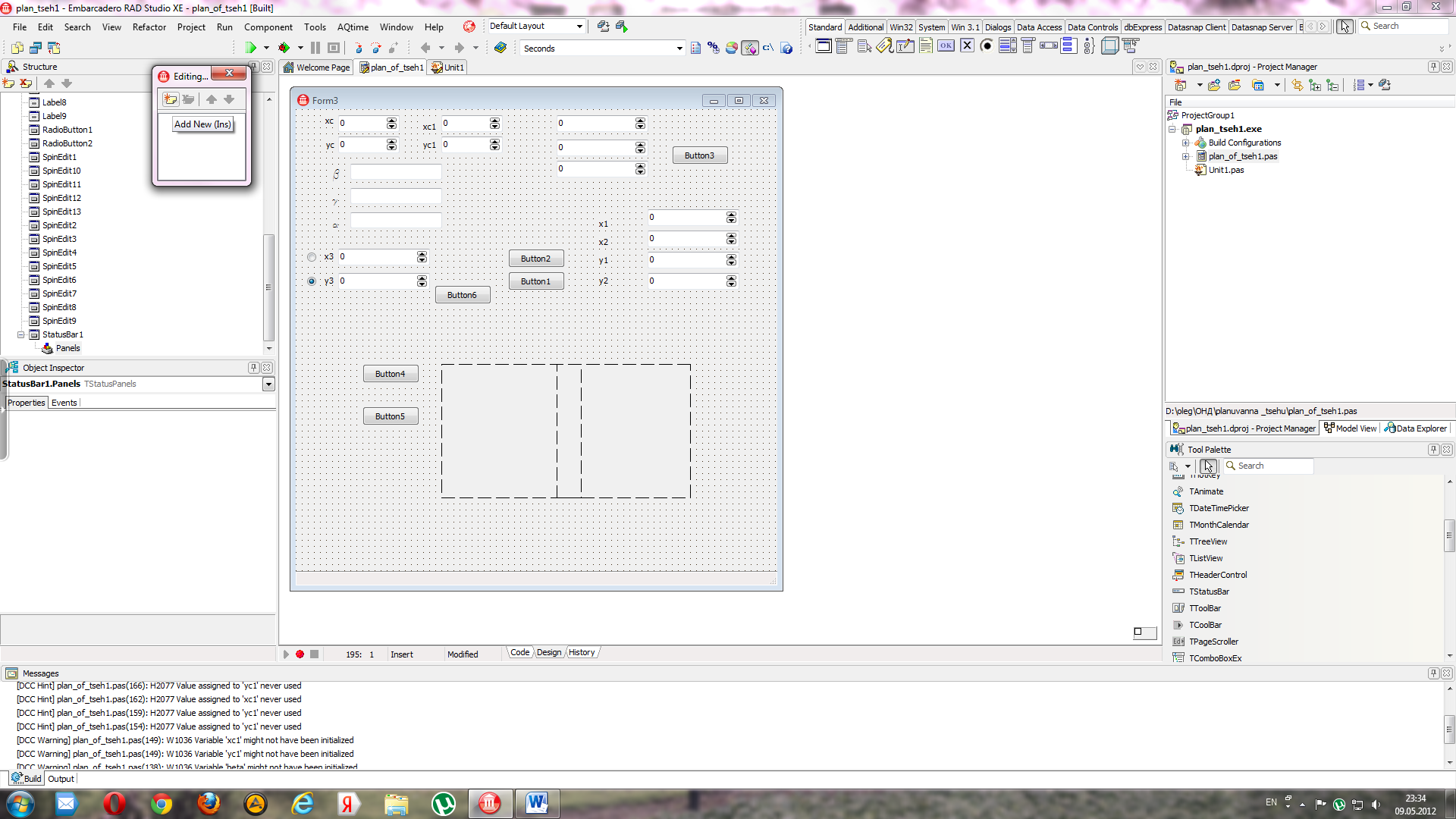Click the TFrames component palette icon
The width and height of the screenshot is (1456, 819).
[x=824, y=46]
